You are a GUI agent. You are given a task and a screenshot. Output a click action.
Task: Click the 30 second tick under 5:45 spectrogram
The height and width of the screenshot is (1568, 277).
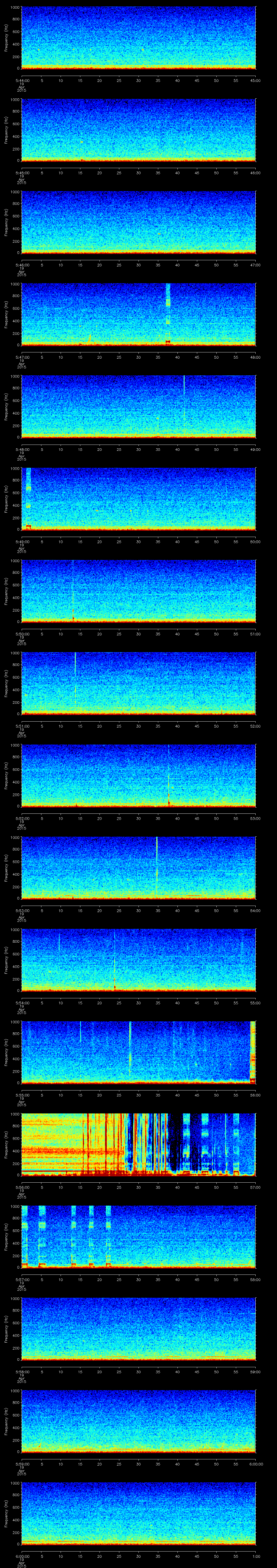pos(138,173)
